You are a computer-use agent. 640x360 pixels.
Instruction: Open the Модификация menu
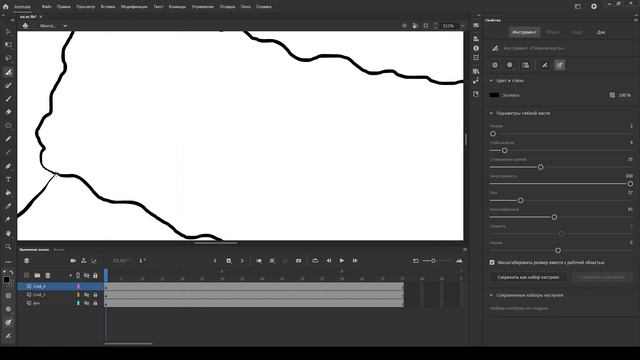[x=134, y=7]
